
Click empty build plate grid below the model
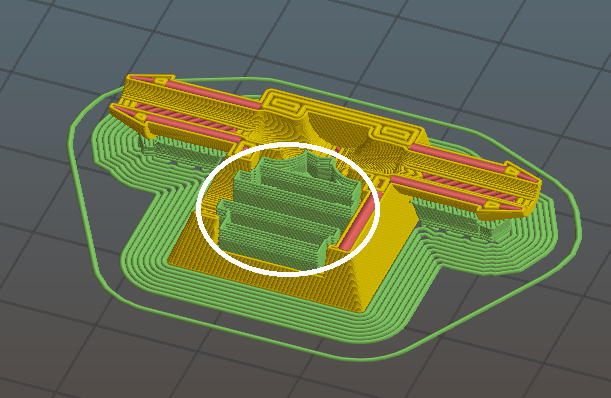273,374
